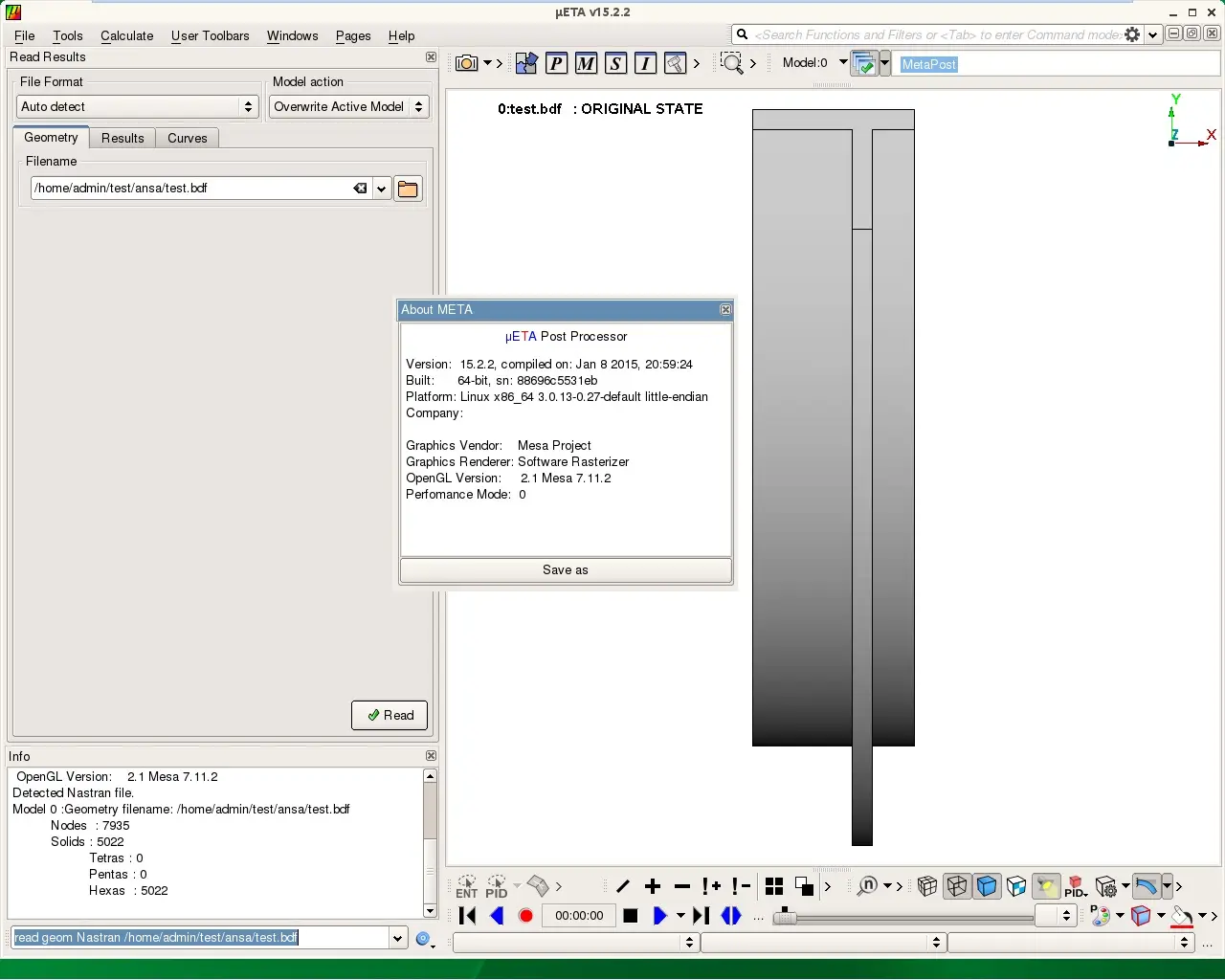Image resolution: width=1225 pixels, height=980 pixels.
Task: Switch to the Curves tab
Action: 187,138
